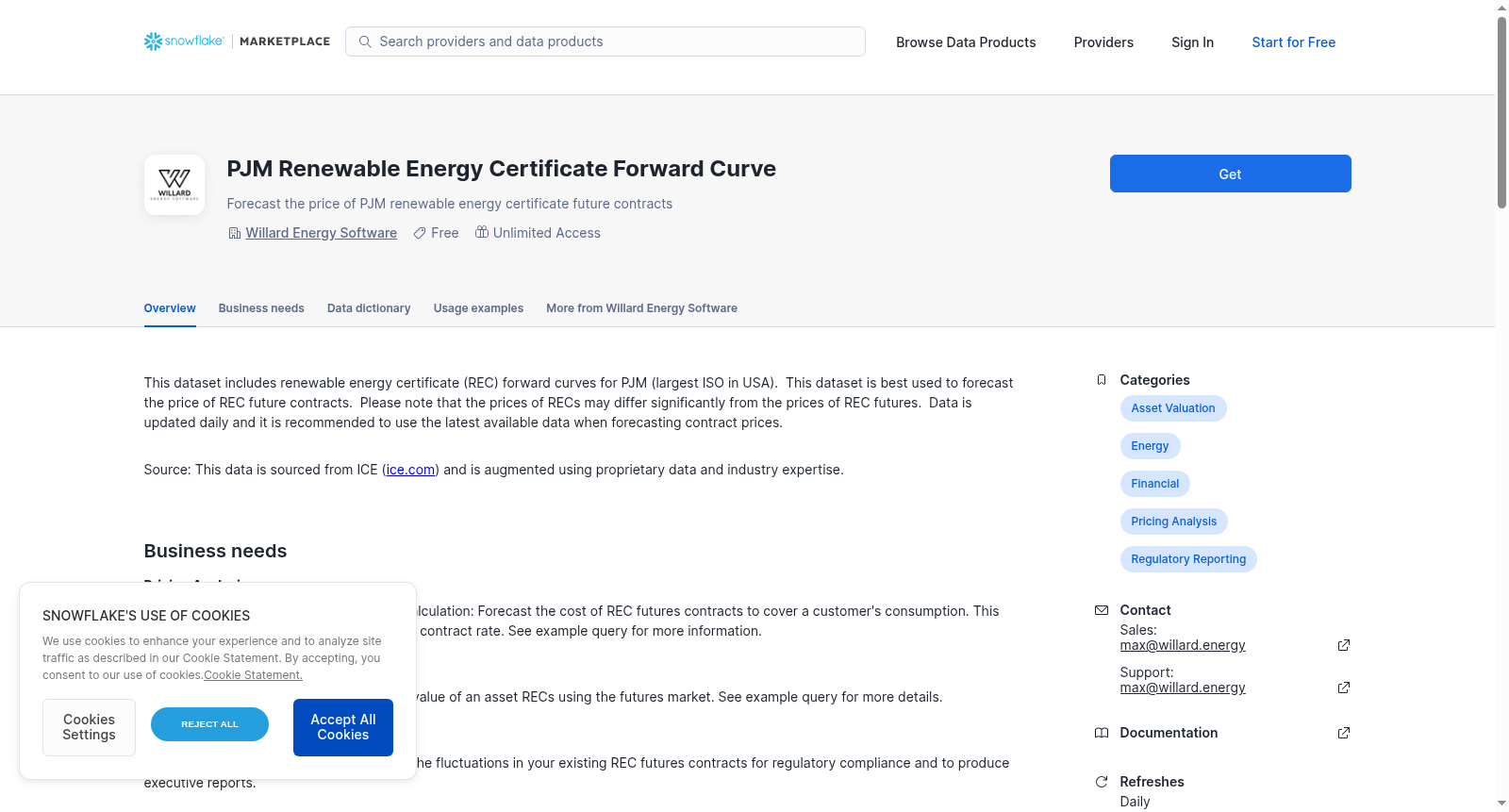This screenshot has height=812, width=1509.
Task: Select the Asset Valuation category tag
Action: click(x=1173, y=408)
